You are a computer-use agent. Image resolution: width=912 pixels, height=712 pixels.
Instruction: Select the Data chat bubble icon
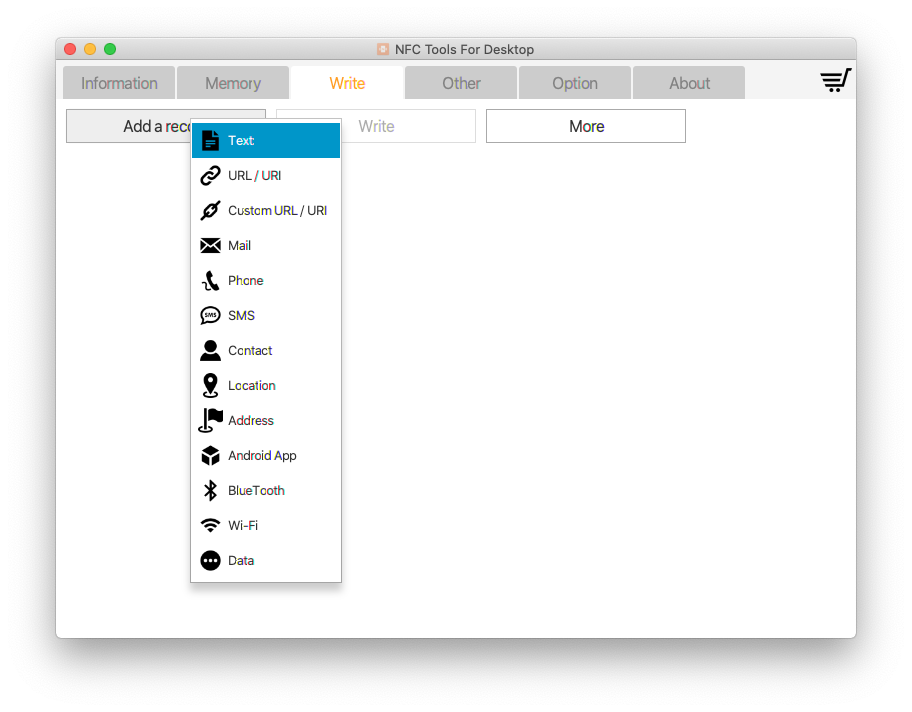pyautogui.click(x=210, y=560)
